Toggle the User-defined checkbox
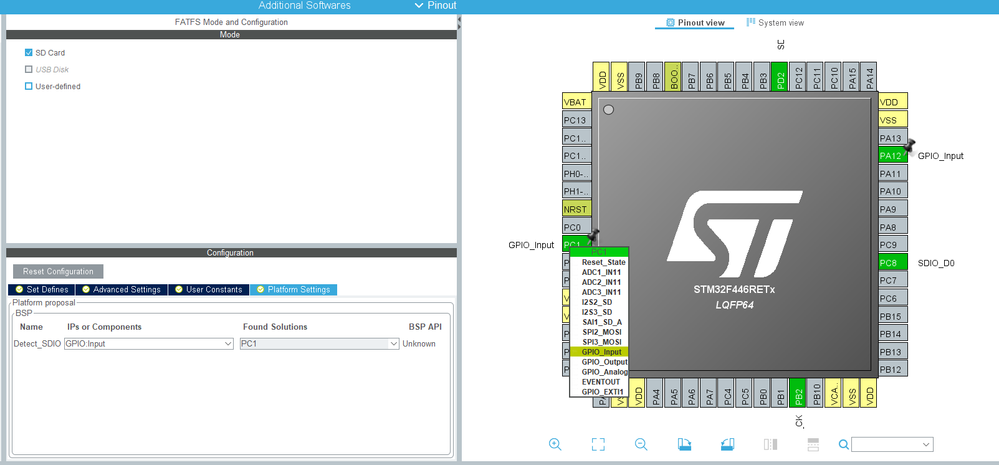This screenshot has width=999, height=465. coord(28,86)
